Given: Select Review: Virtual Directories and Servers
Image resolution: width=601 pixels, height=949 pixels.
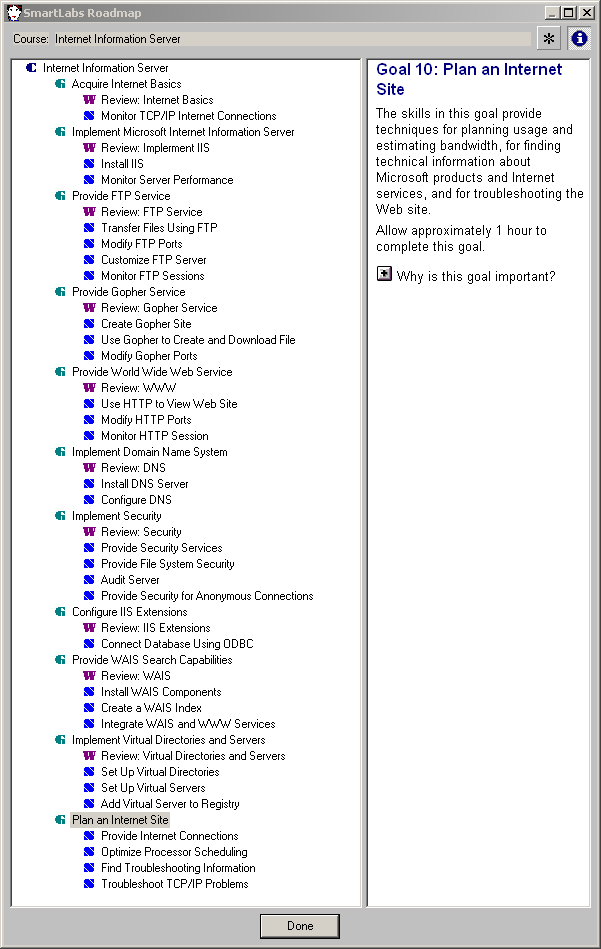Looking at the screenshot, I should coord(193,755).
